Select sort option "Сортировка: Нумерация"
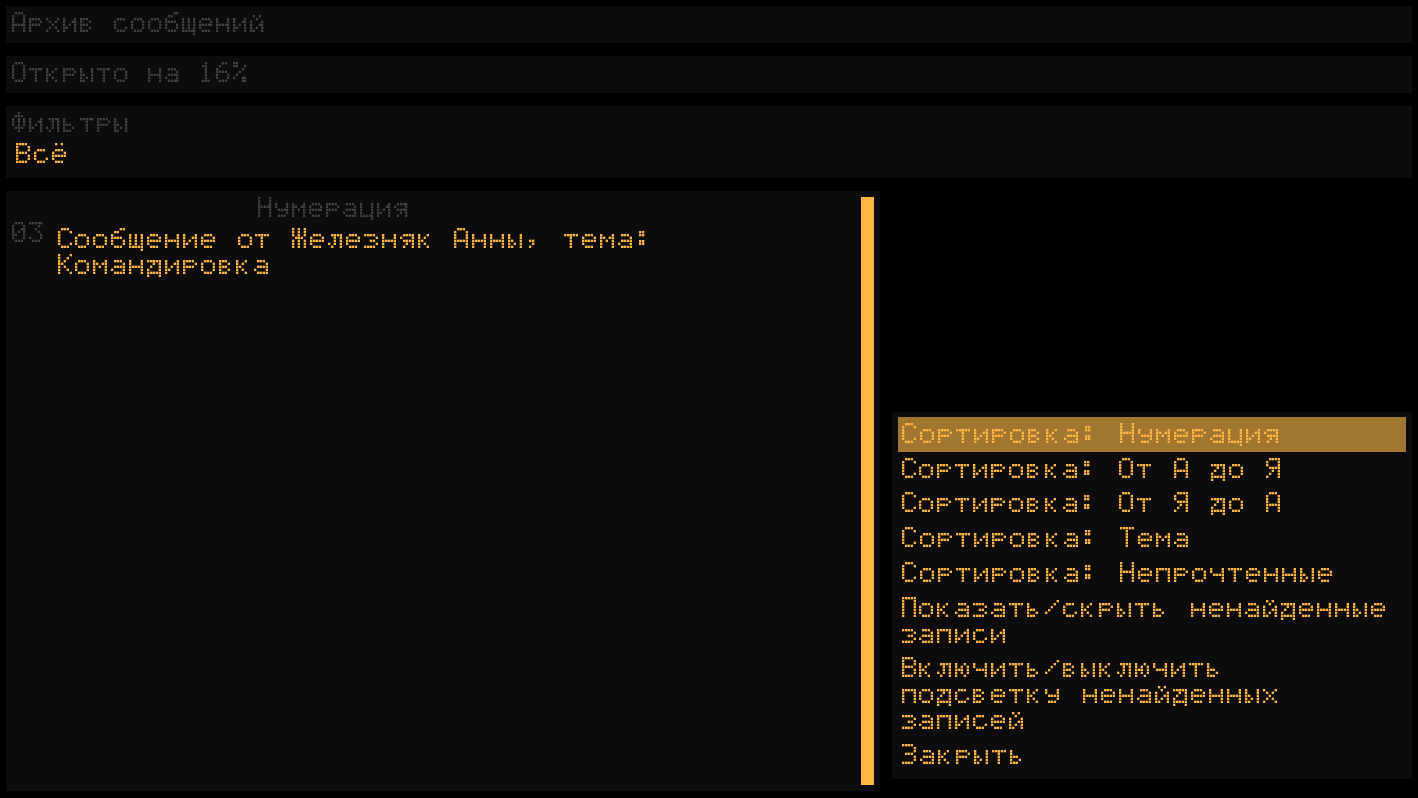This screenshot has width=1418, height=798. 1151,435
